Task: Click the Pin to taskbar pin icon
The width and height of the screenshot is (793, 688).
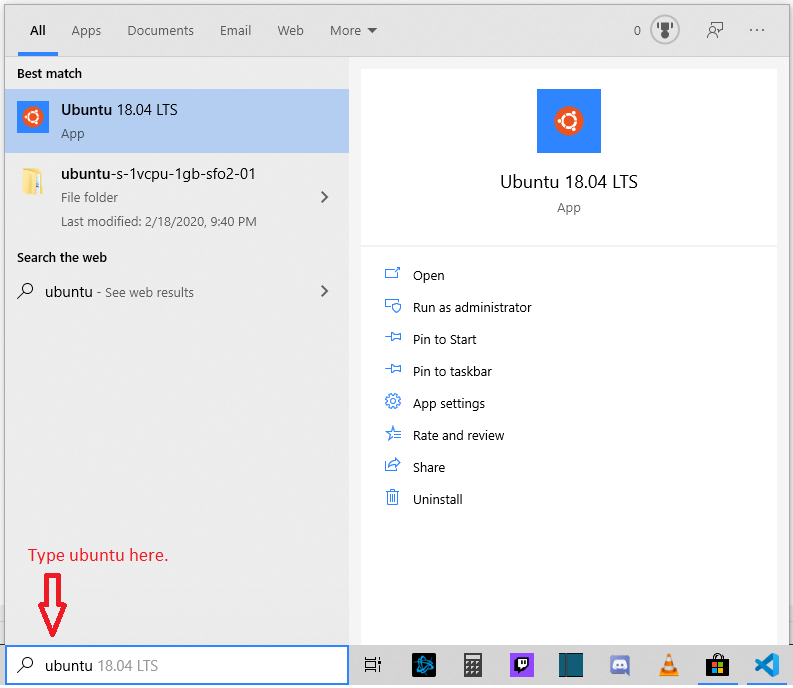Action: pyautogui.click(x=393, y=369)
